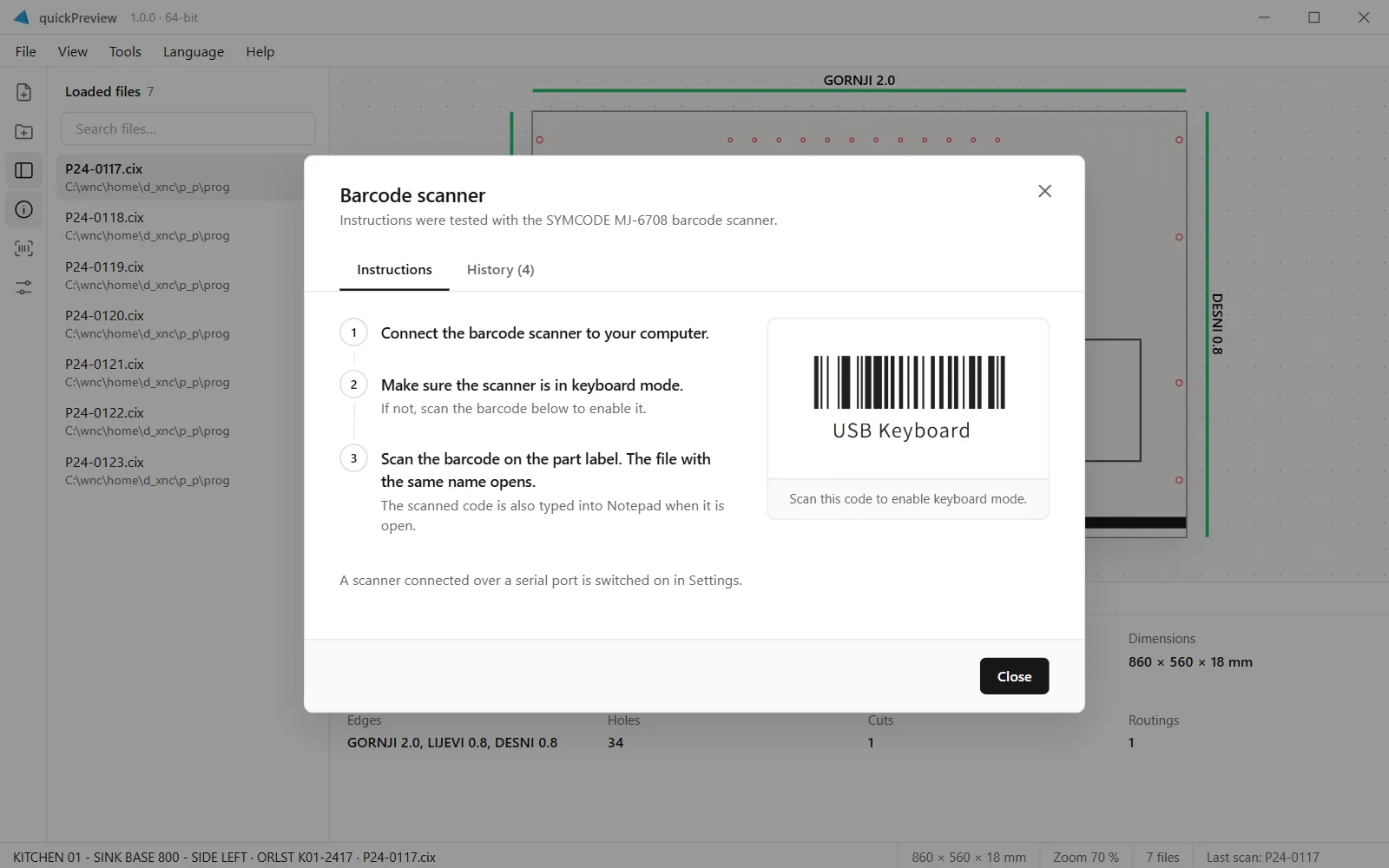Click the Zoom 70 % status bar entry
The width and height of the screenshot is (1389, 868).
[1086, 857]
